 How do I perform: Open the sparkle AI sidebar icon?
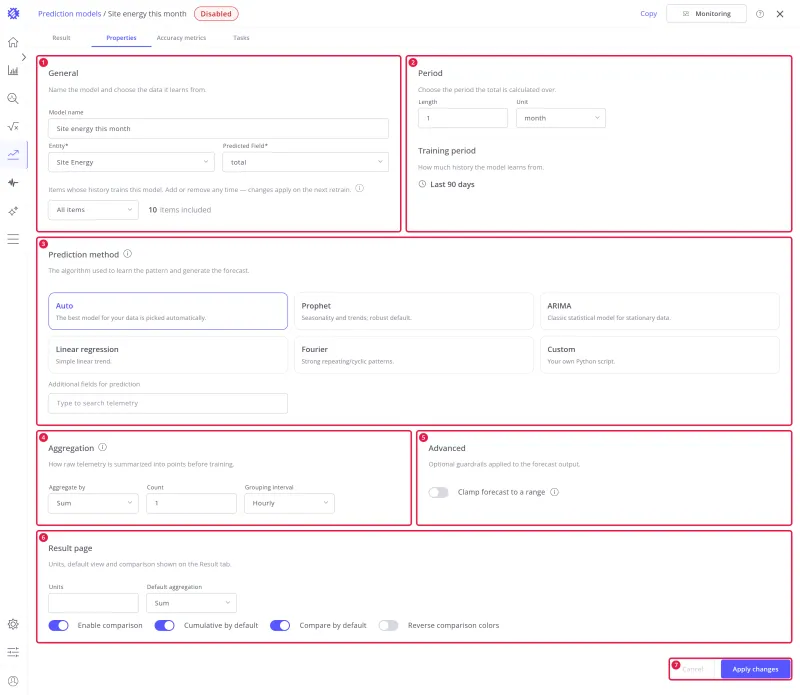click(x=13, y=211)
